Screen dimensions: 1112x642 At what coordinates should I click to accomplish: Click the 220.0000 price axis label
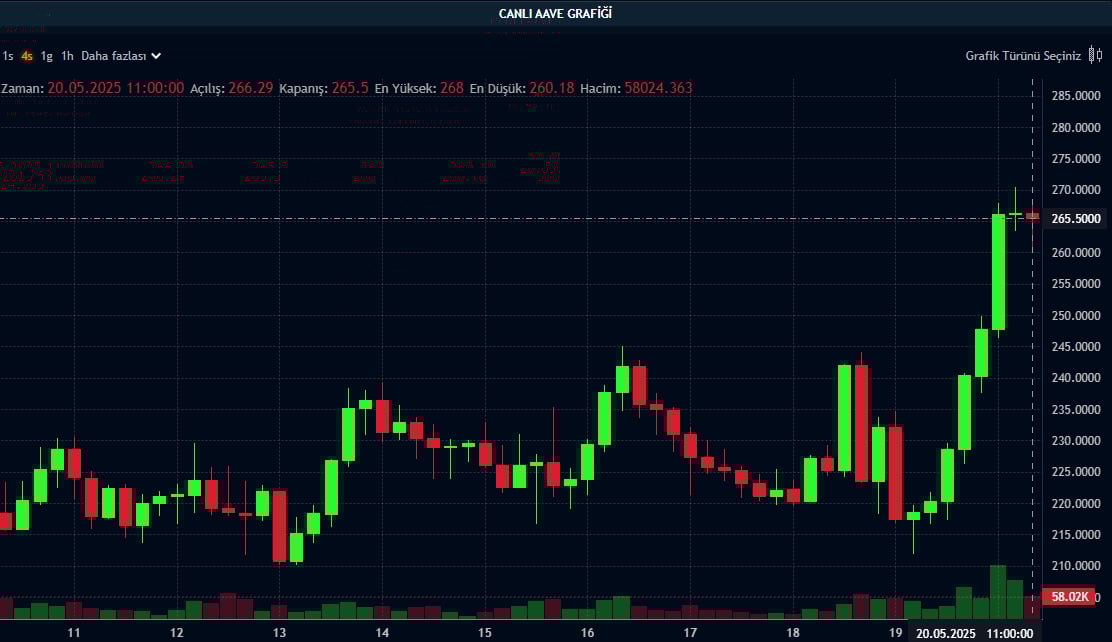click(1076, 504)
